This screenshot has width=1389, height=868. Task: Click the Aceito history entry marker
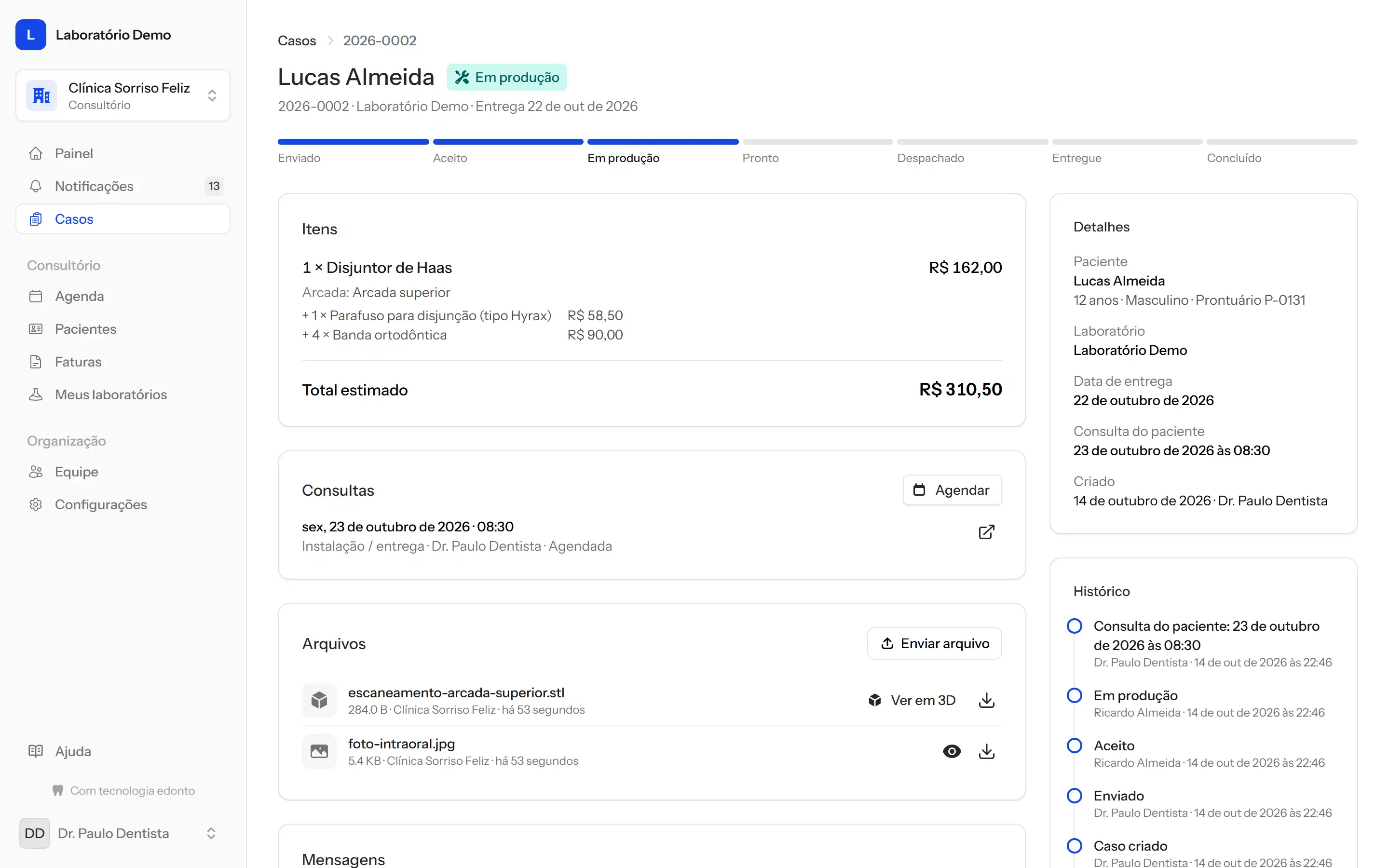1074,745
